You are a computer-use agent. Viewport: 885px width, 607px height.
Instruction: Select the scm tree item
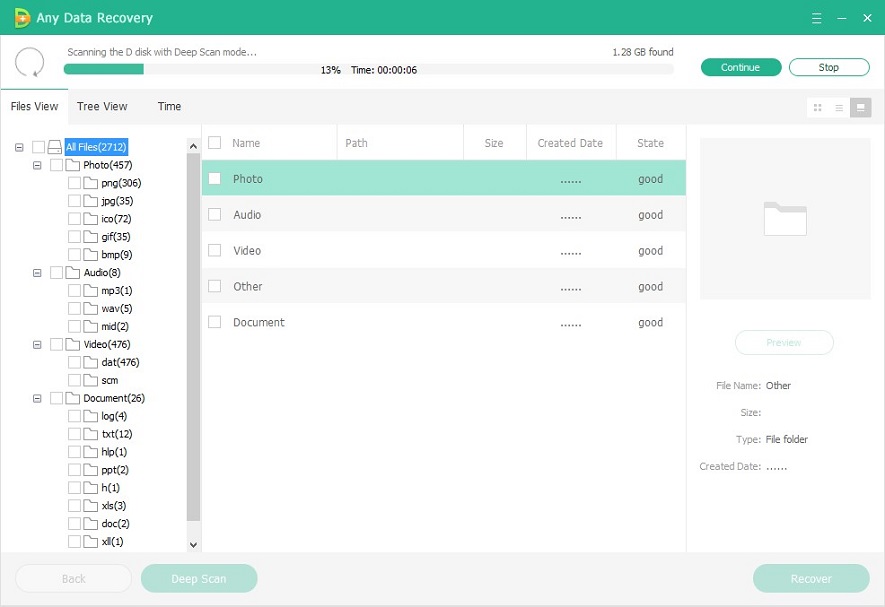(109, 380)
